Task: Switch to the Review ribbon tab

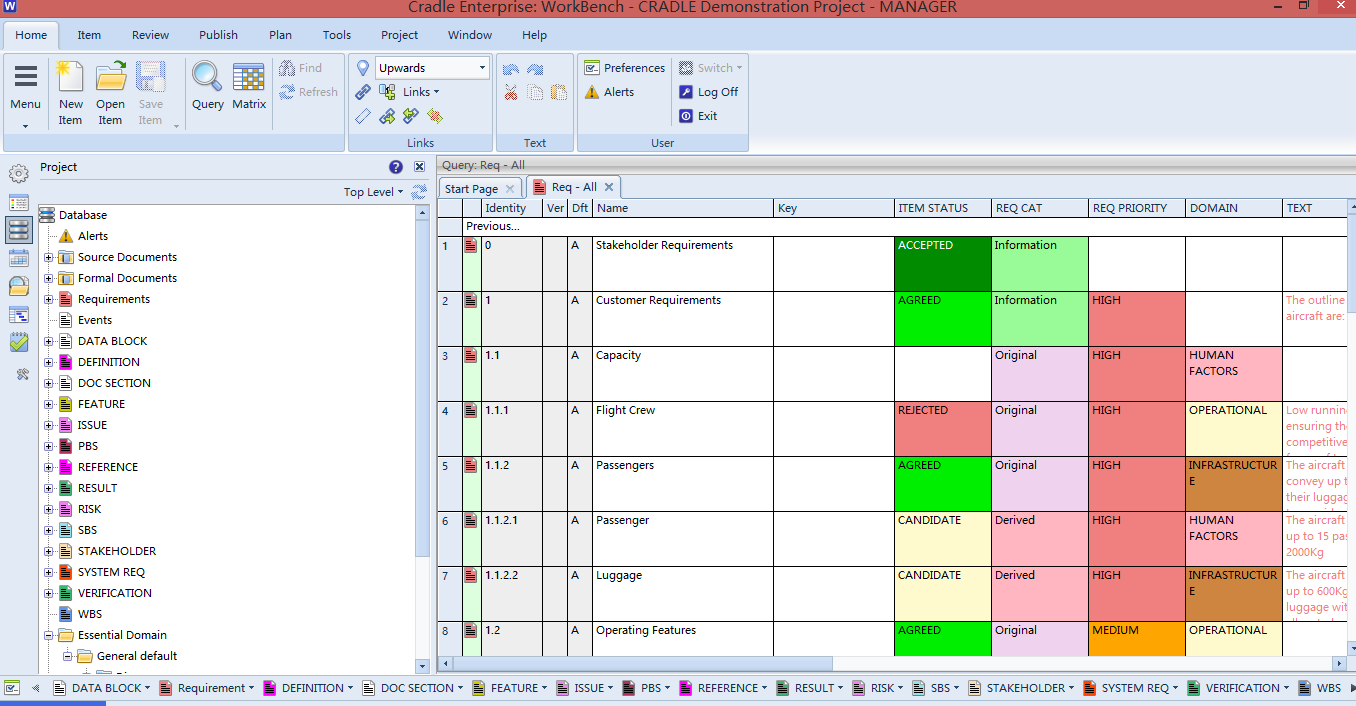Action: tap(150, 35)
